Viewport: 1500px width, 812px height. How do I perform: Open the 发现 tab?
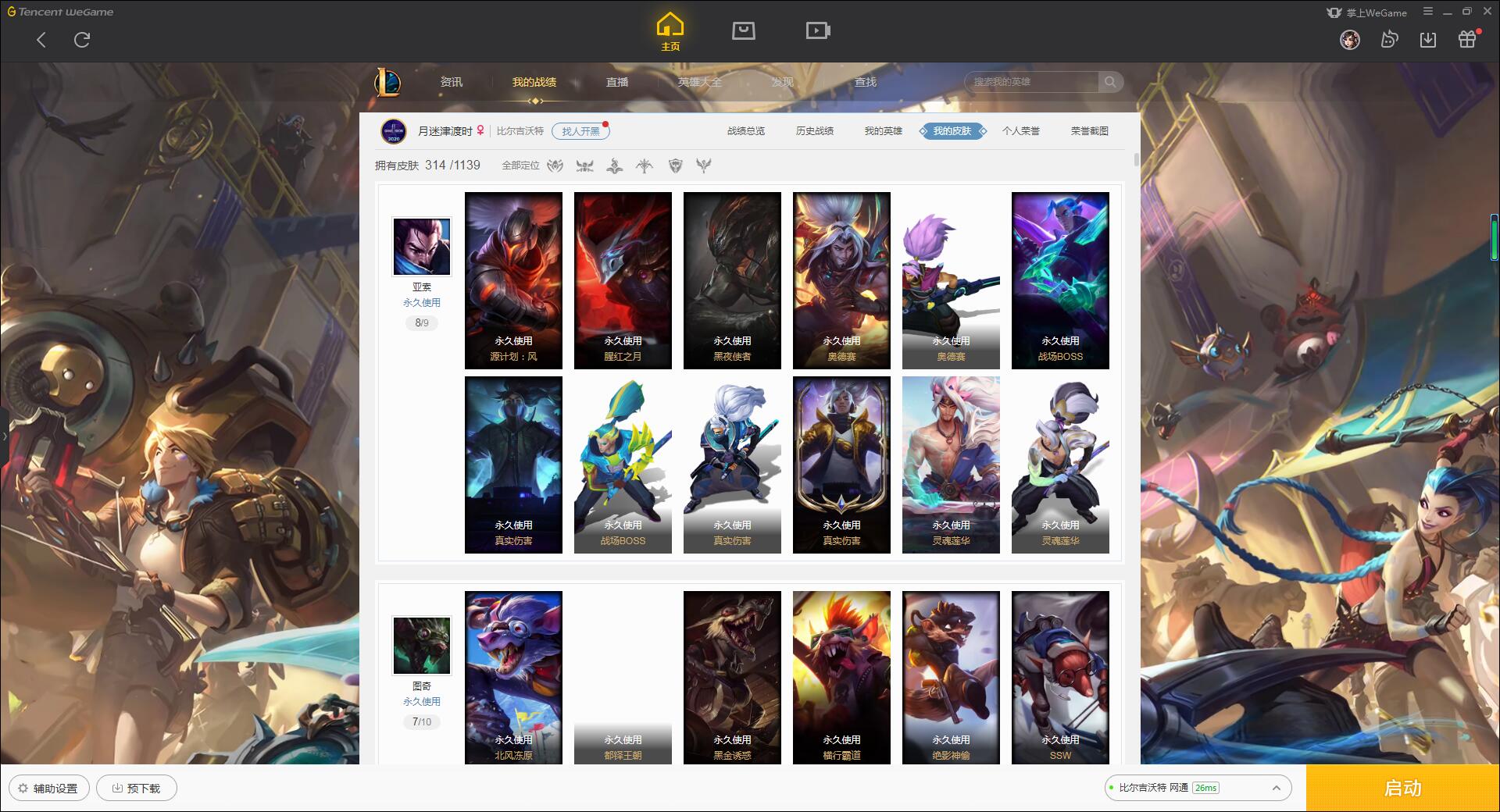pyautogui.click(x=783, y=82)
